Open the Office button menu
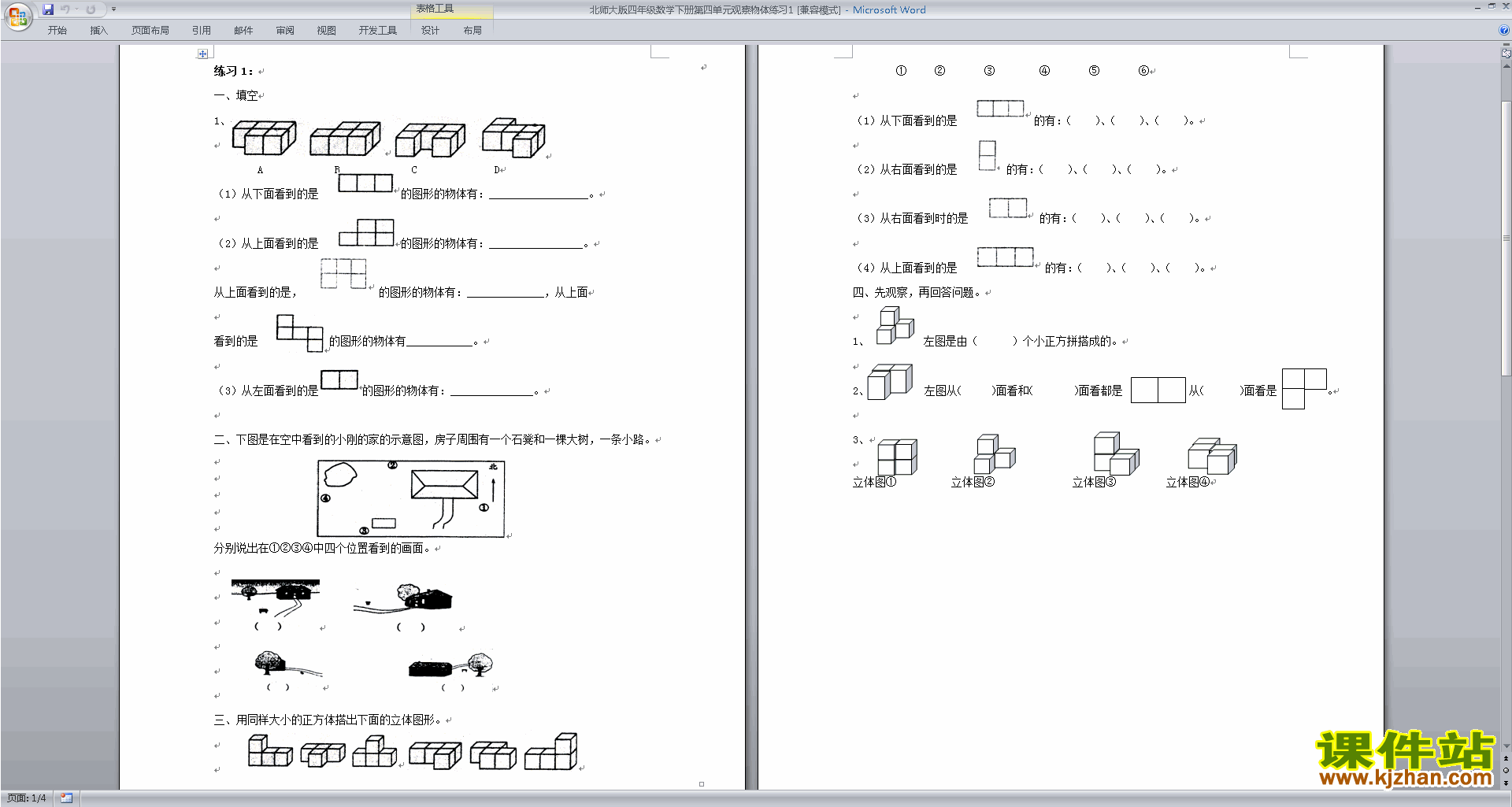1512x807 pixels. pyautogui.click(x=17, y=17)
